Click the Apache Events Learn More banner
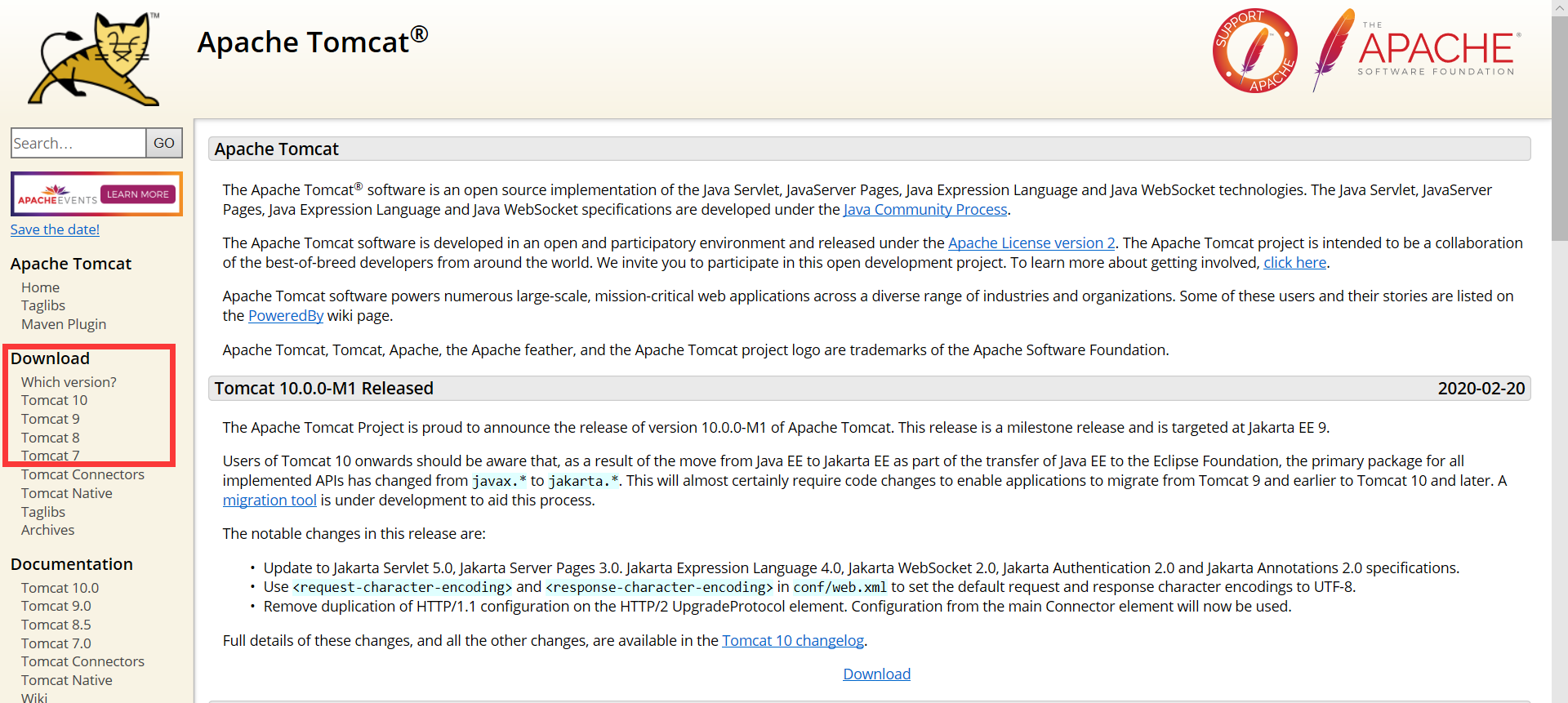This screenshot has width=1568, height=703. click(96, 194)
